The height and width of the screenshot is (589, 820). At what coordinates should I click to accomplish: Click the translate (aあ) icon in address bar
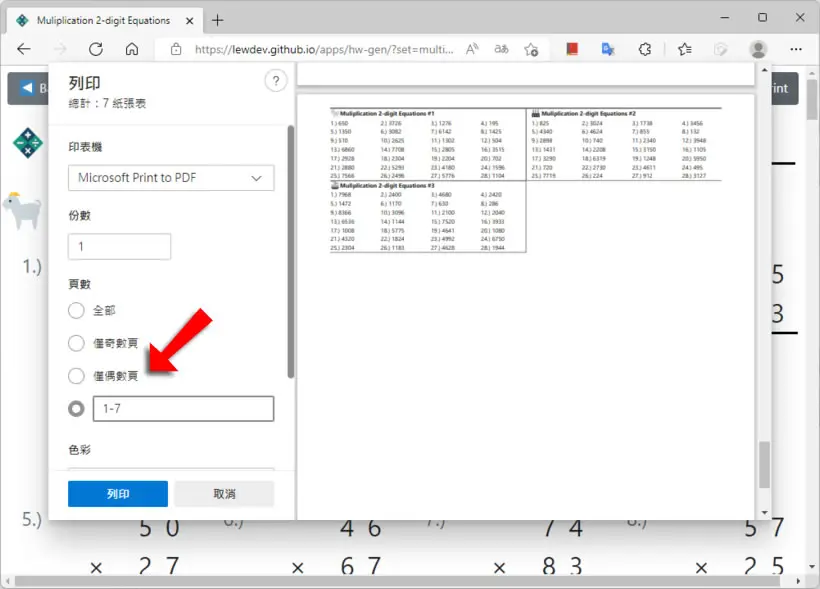[501, 49]
